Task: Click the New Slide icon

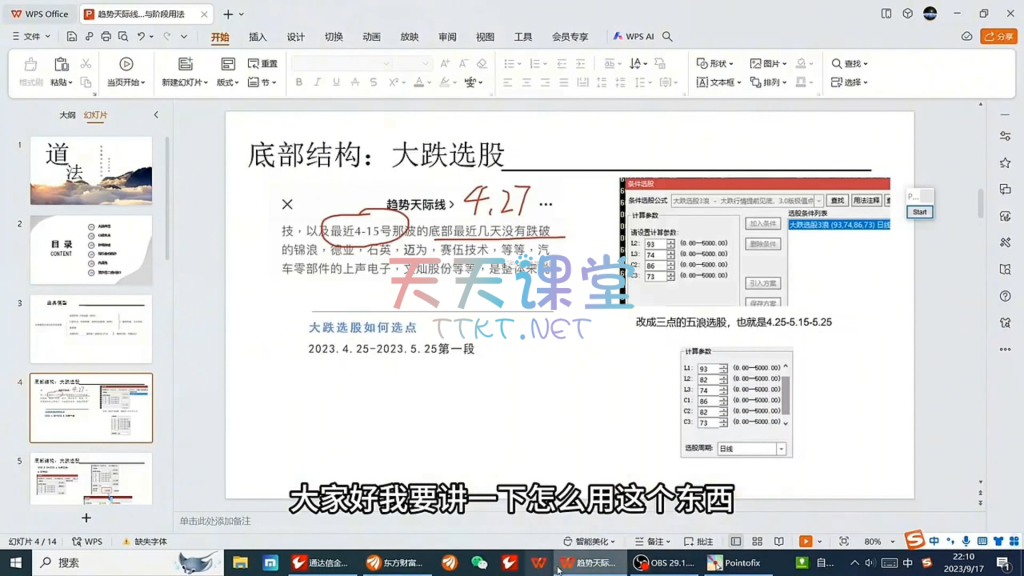Action: (185, 65)
